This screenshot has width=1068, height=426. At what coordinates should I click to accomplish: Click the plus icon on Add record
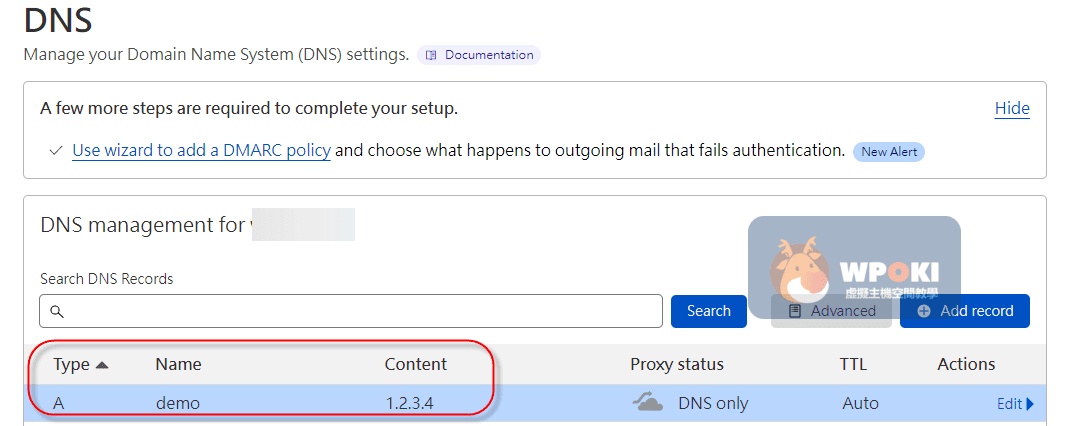[923, 311]
